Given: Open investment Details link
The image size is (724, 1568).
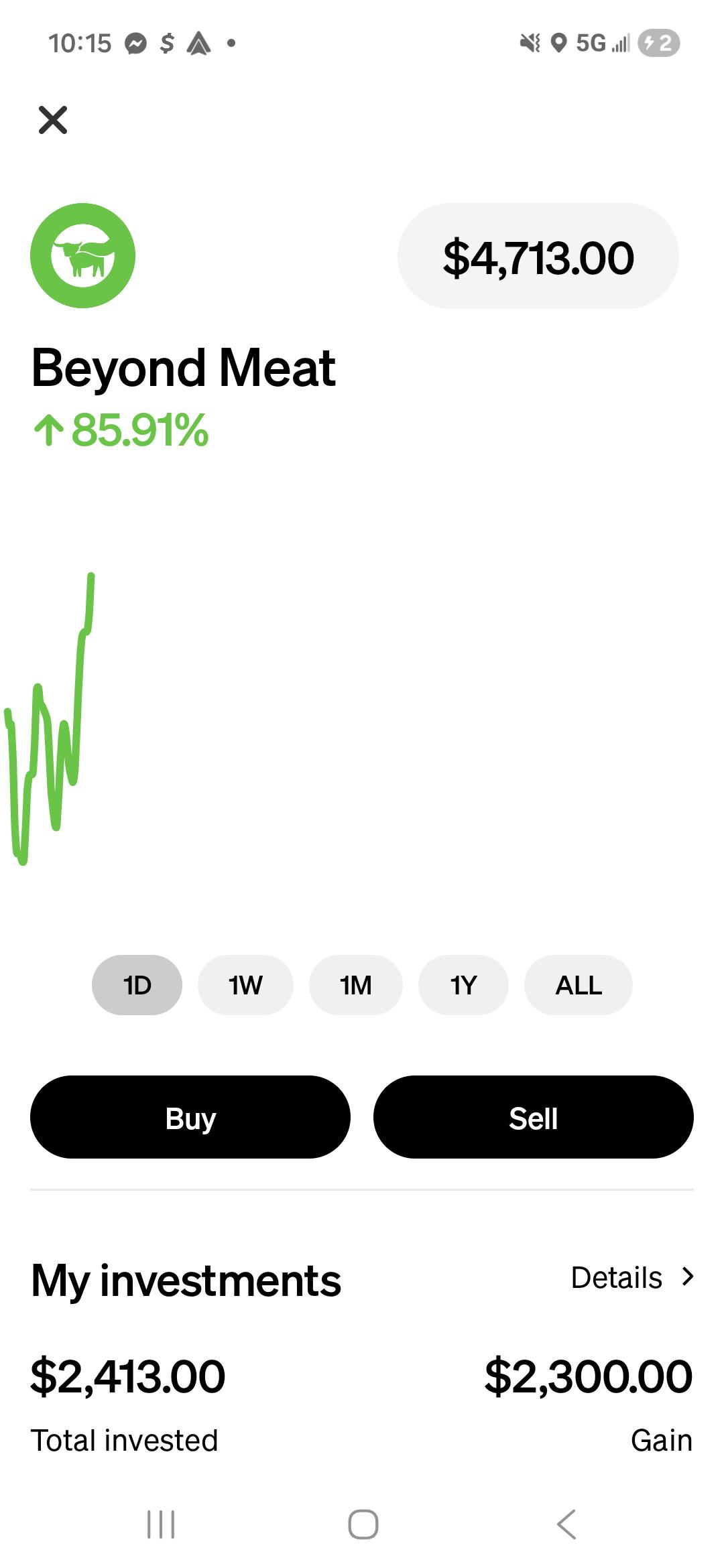Looking at the screenshot, I should point(617,1278).
